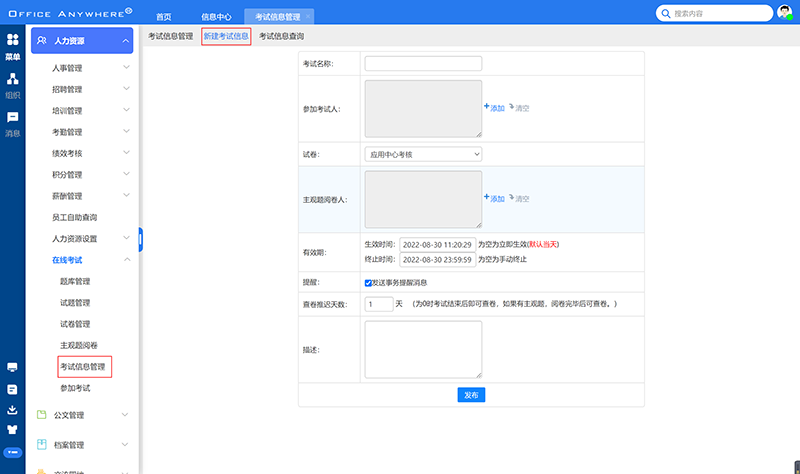This screenshot has width=800, height=474.
Task: Click the blue pill more button in the sidebar
Action: 13,452
